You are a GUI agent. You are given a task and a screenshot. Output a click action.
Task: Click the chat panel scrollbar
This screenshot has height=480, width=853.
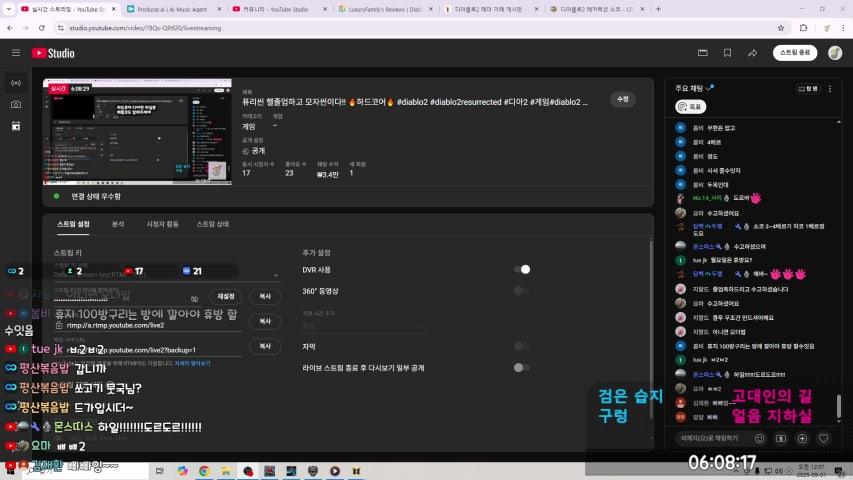838,405
